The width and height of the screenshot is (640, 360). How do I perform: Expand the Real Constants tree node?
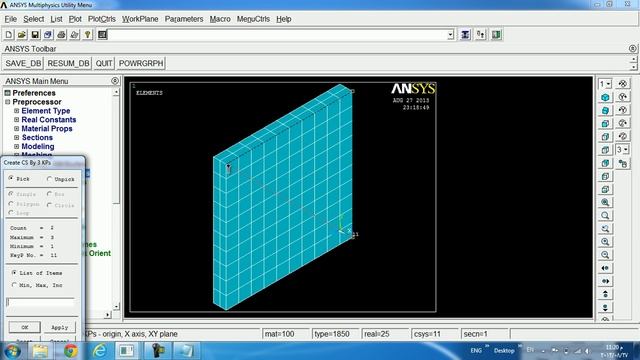(16, 120)
